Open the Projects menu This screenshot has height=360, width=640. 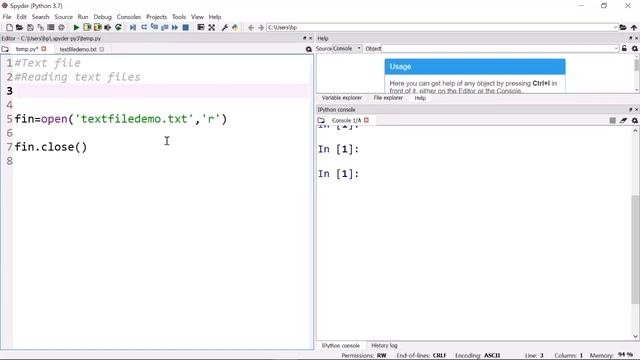click(156, 17)
